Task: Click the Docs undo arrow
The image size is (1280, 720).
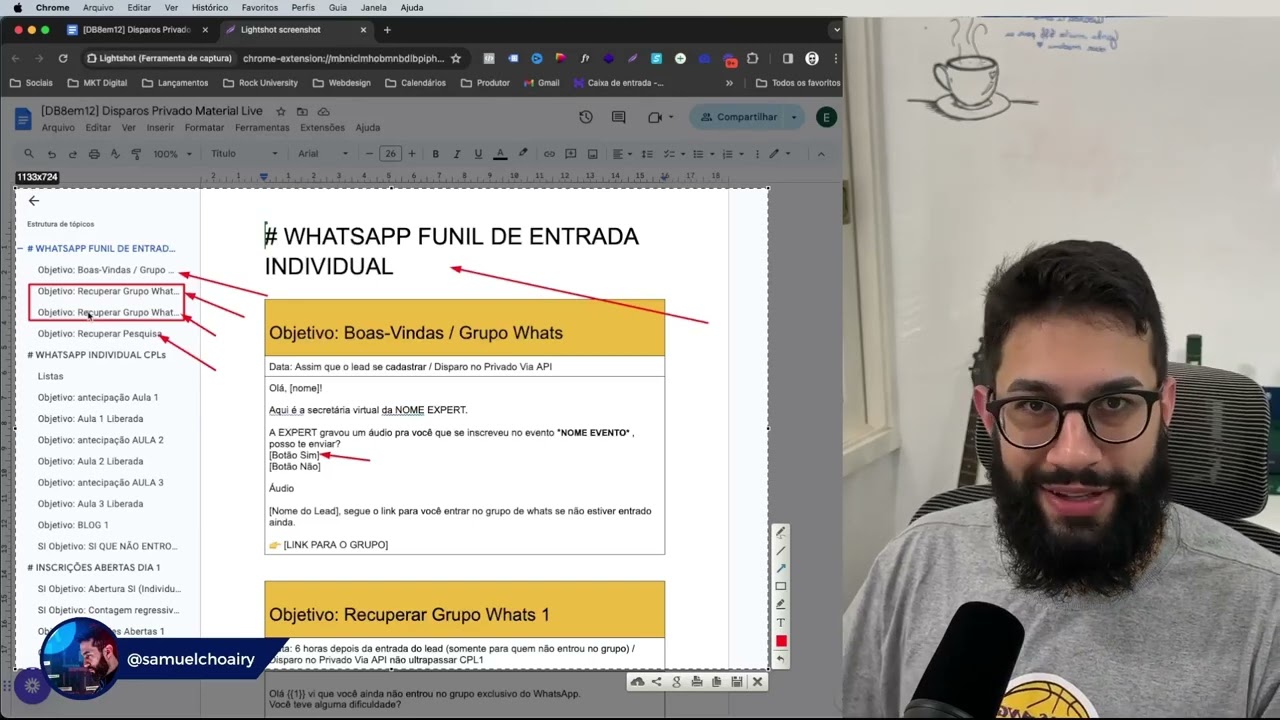Action: pos(52,154)
